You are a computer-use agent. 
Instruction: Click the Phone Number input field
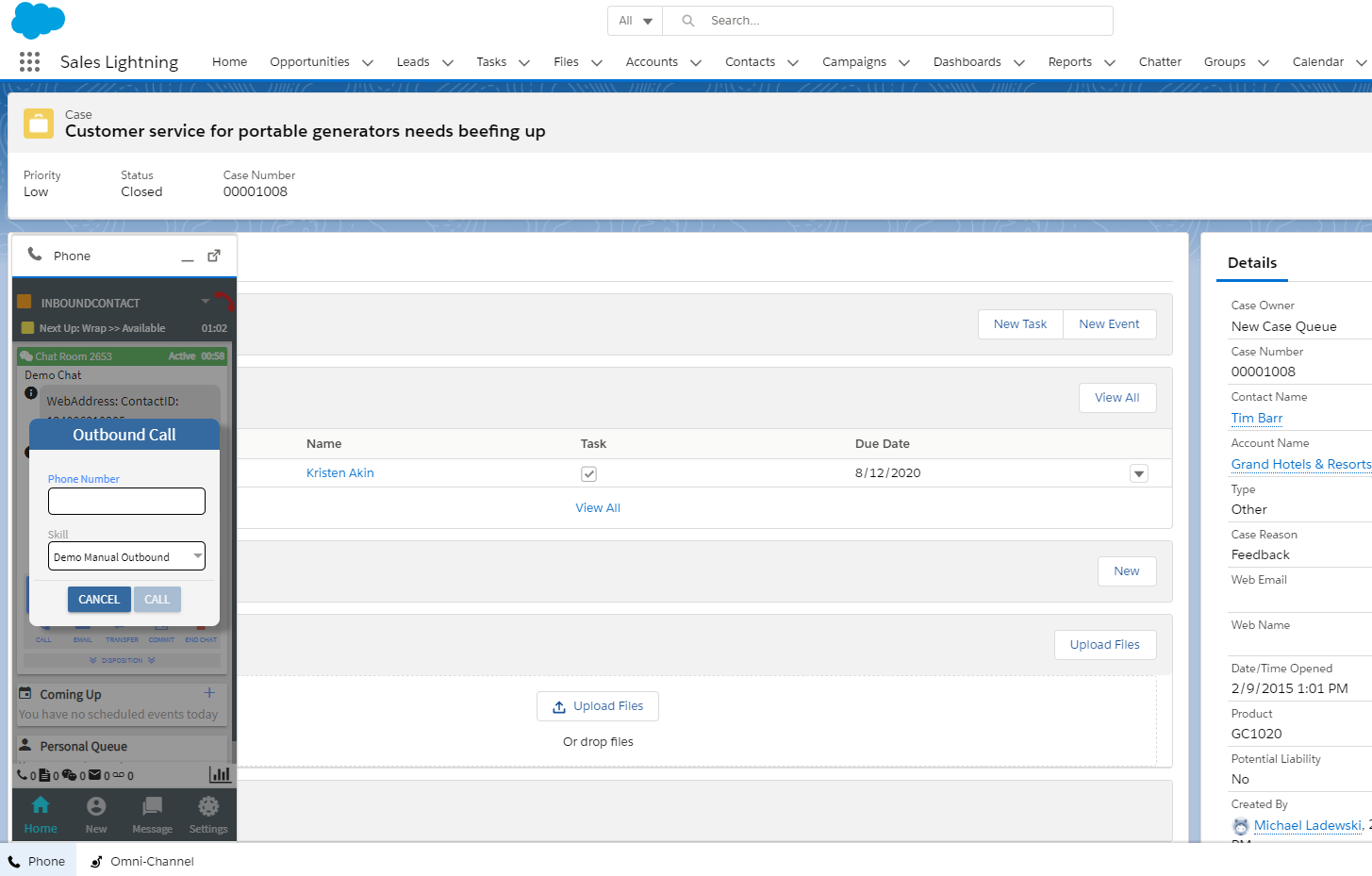(x=126, y=501)
